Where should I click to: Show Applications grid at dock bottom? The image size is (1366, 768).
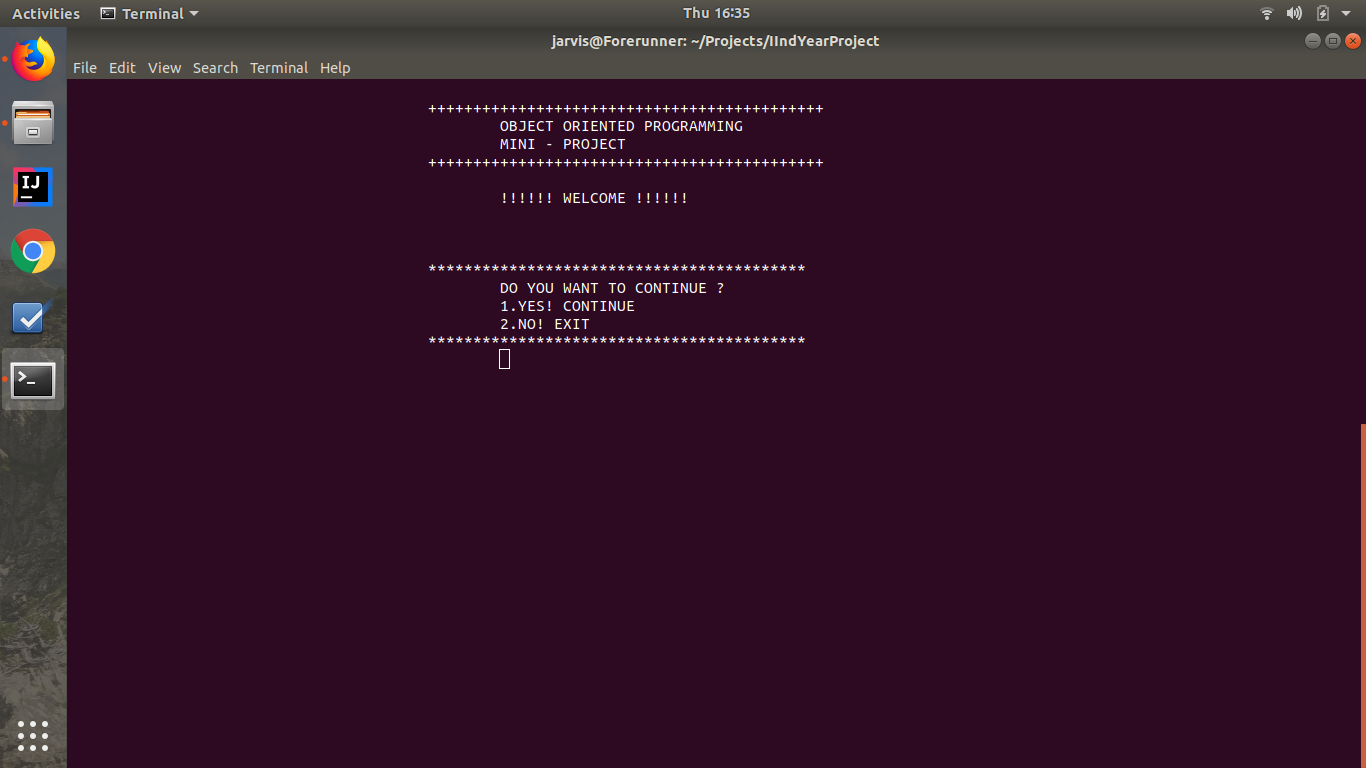[x=33, y=735]
